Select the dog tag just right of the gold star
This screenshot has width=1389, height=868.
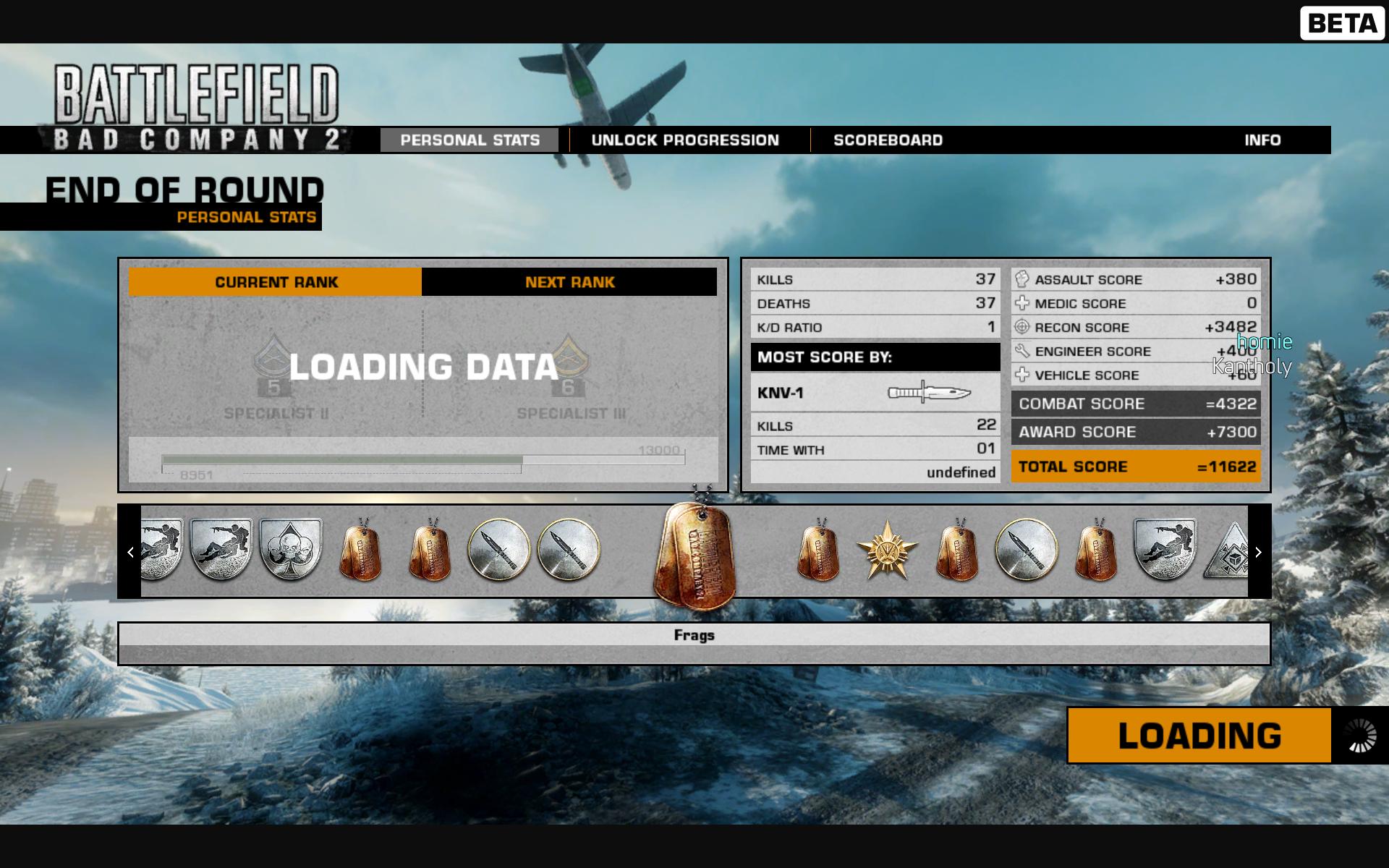[957, 549]
